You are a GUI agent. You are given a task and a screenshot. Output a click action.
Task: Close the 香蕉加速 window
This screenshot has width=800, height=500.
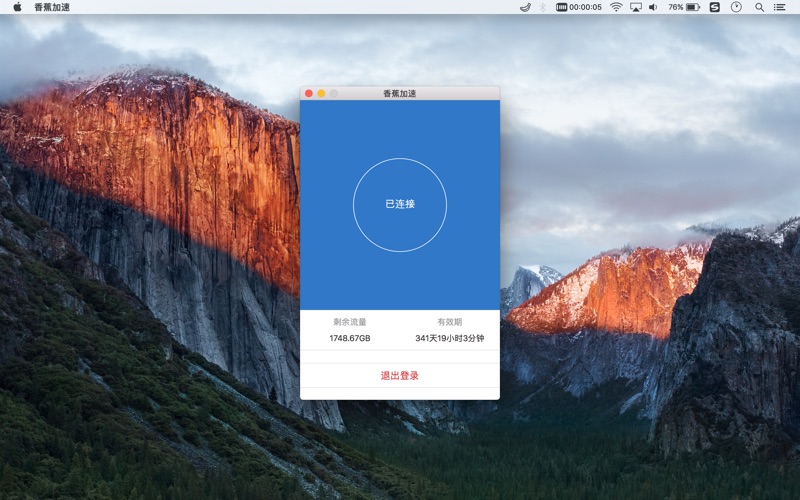(309, 93)
